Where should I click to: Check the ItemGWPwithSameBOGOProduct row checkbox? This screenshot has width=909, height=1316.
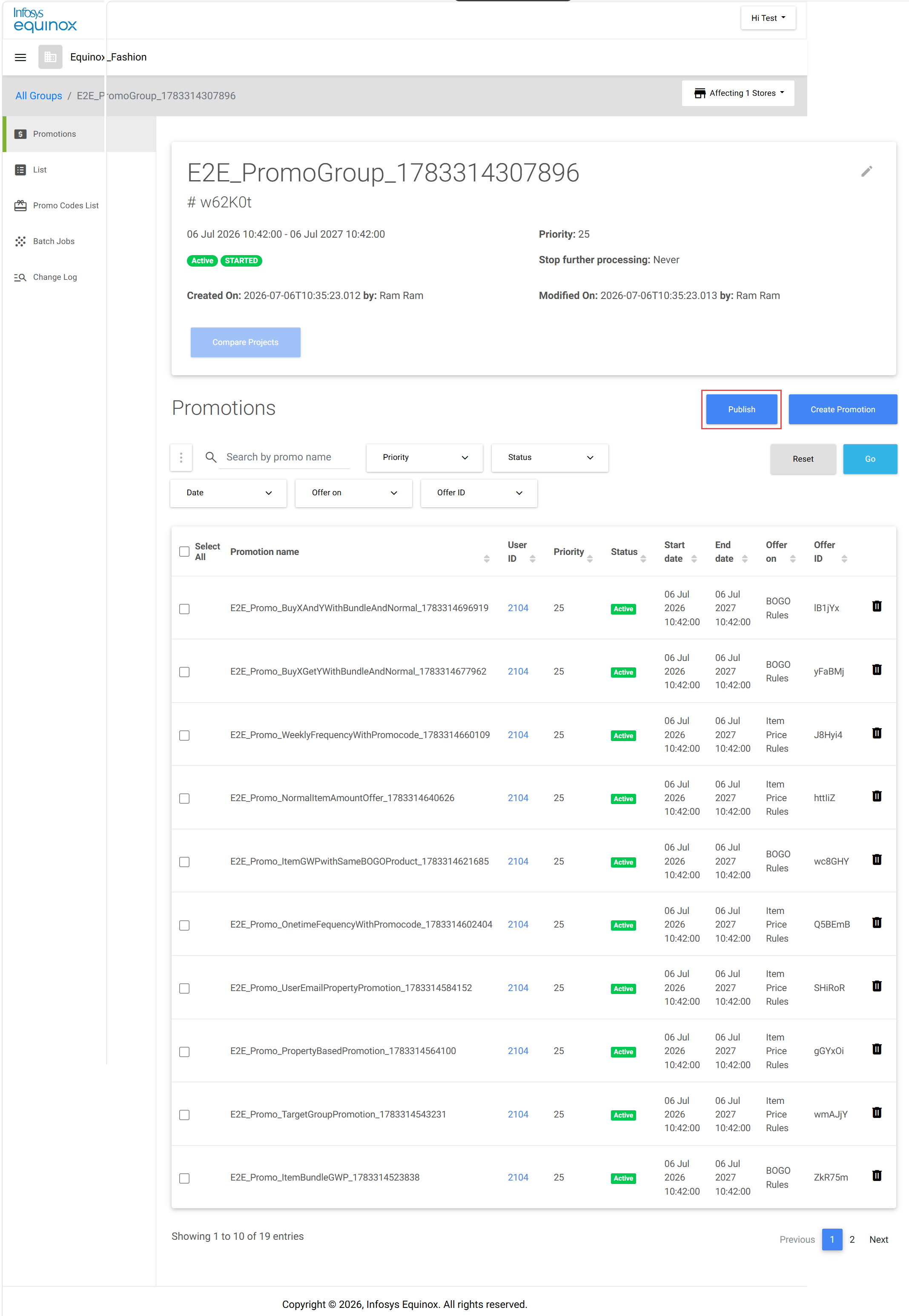184,862
